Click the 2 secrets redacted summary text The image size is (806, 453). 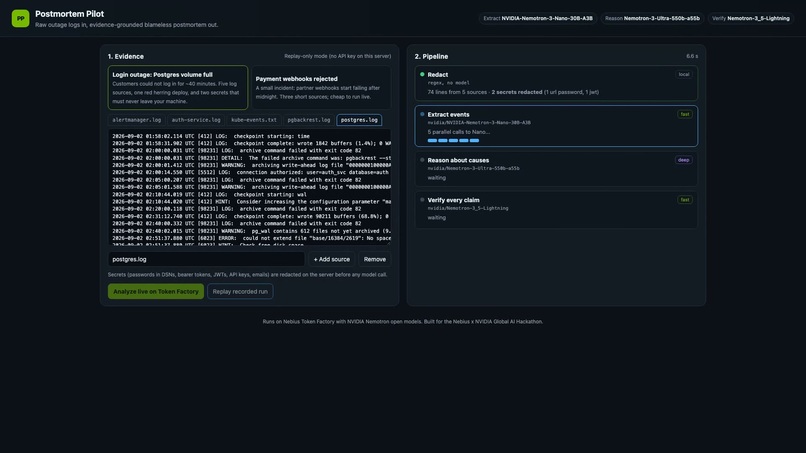[517, 92]
